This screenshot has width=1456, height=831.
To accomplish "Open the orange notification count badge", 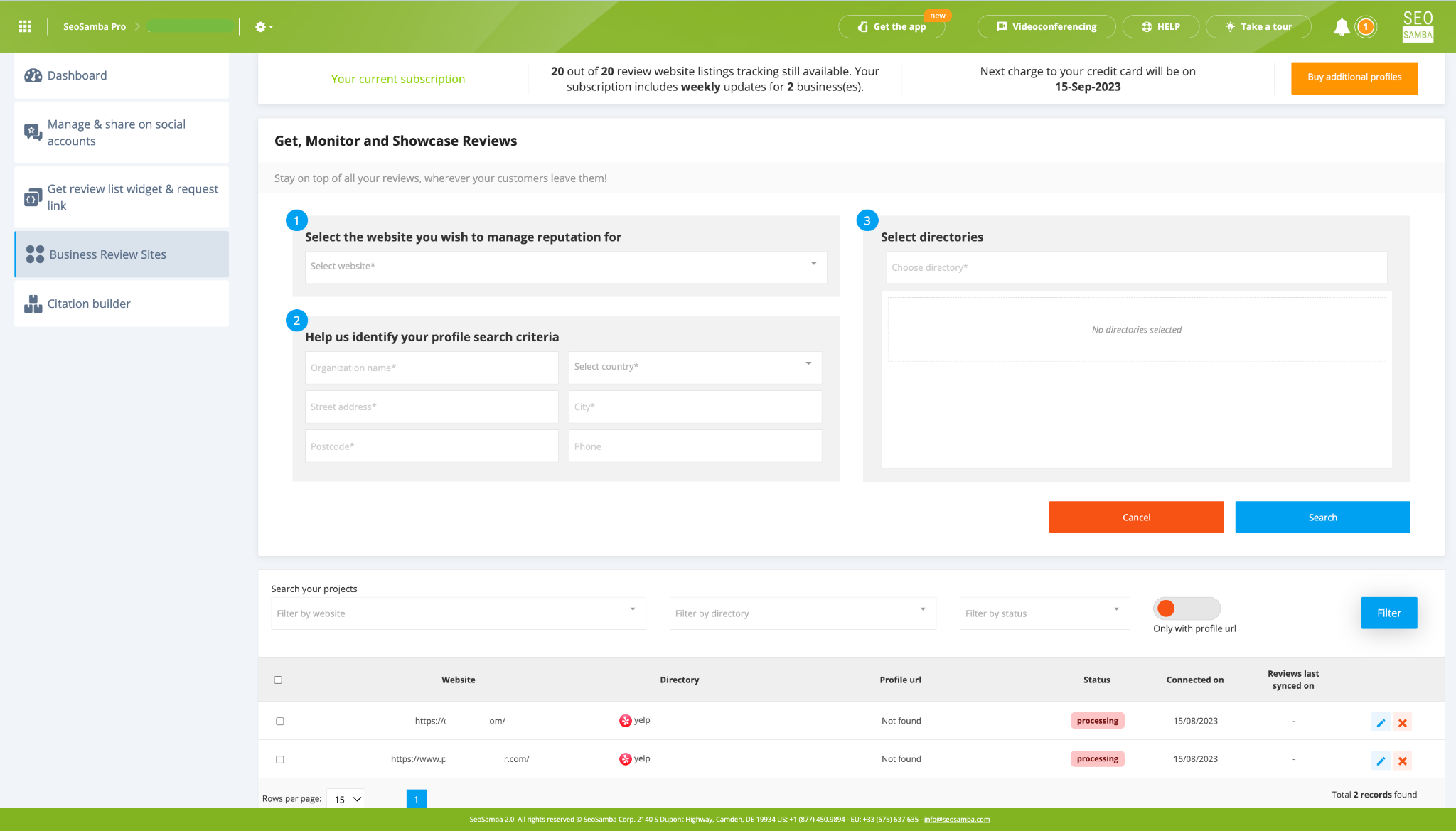I will [1366, 27].
